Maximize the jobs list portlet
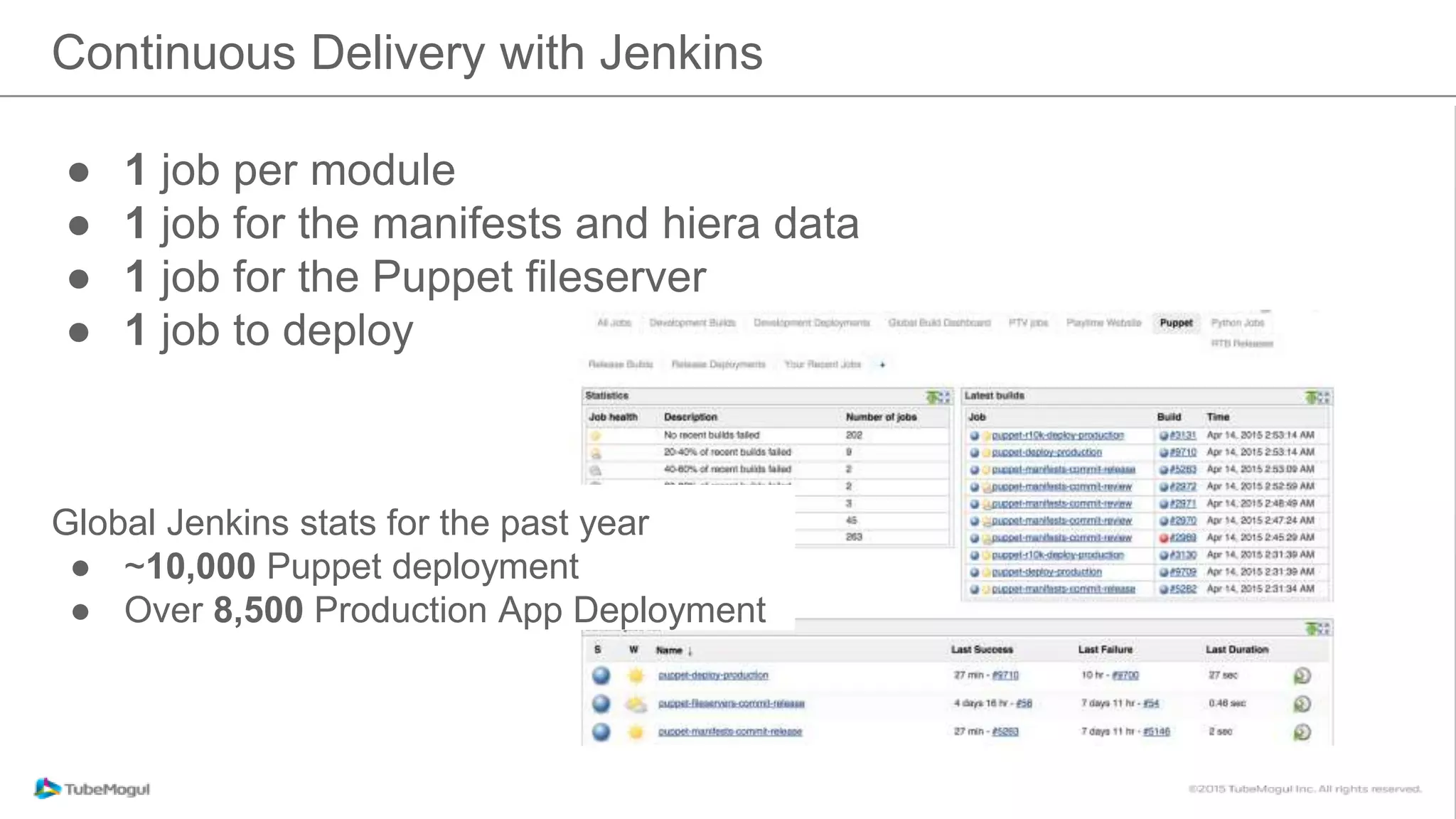 click(1325, 628)
